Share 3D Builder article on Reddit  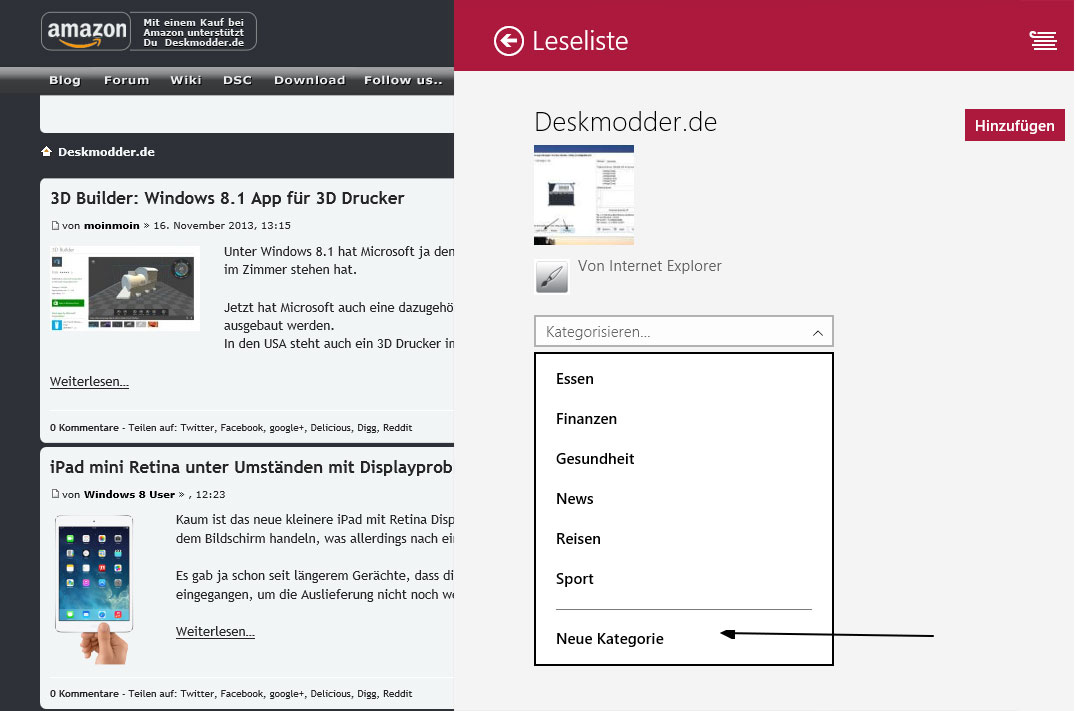(x=397, y=428)
